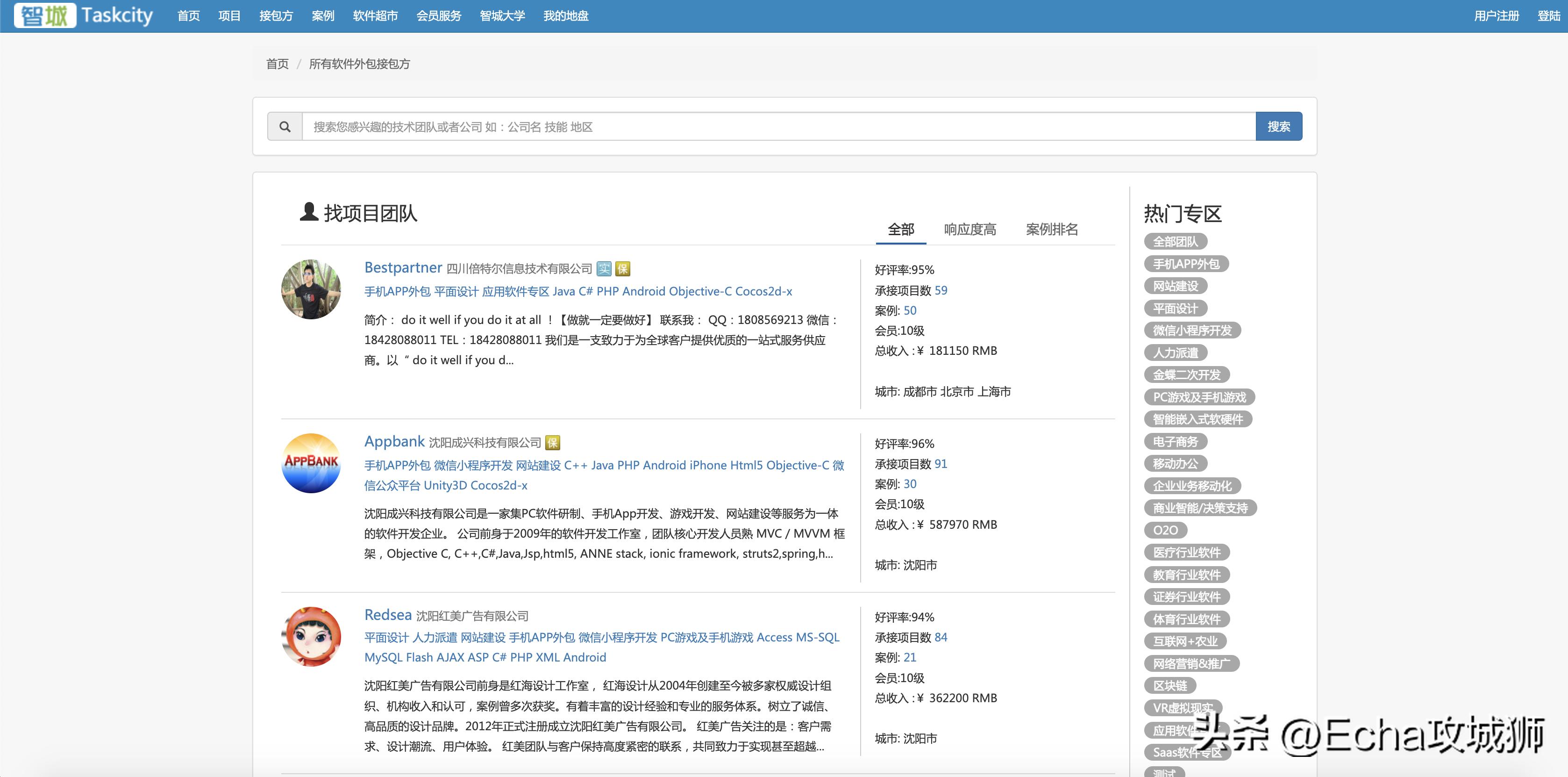The image size is (1568, 777).
Task: Click the magnifier icon beside search field
Action: [x=284, y=127]
